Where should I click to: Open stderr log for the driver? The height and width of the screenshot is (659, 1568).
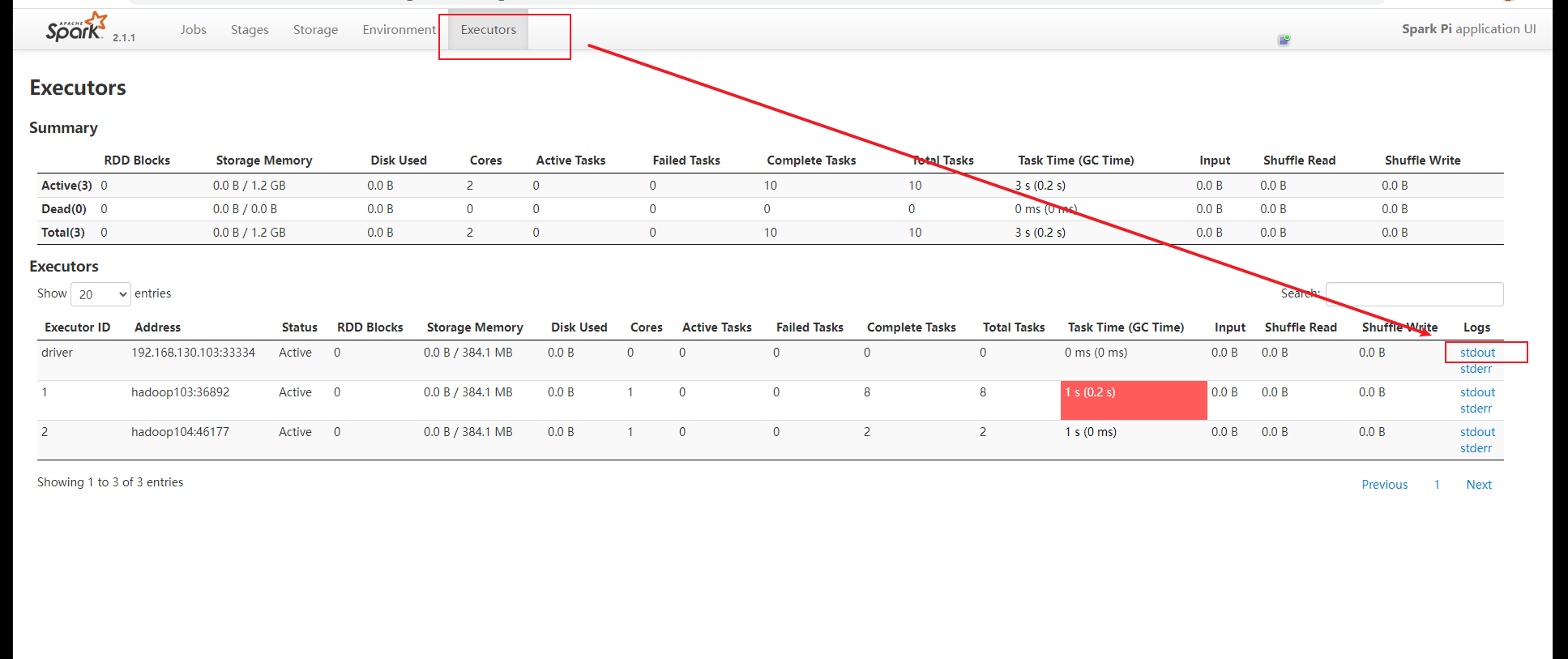tap(1476, 369)
